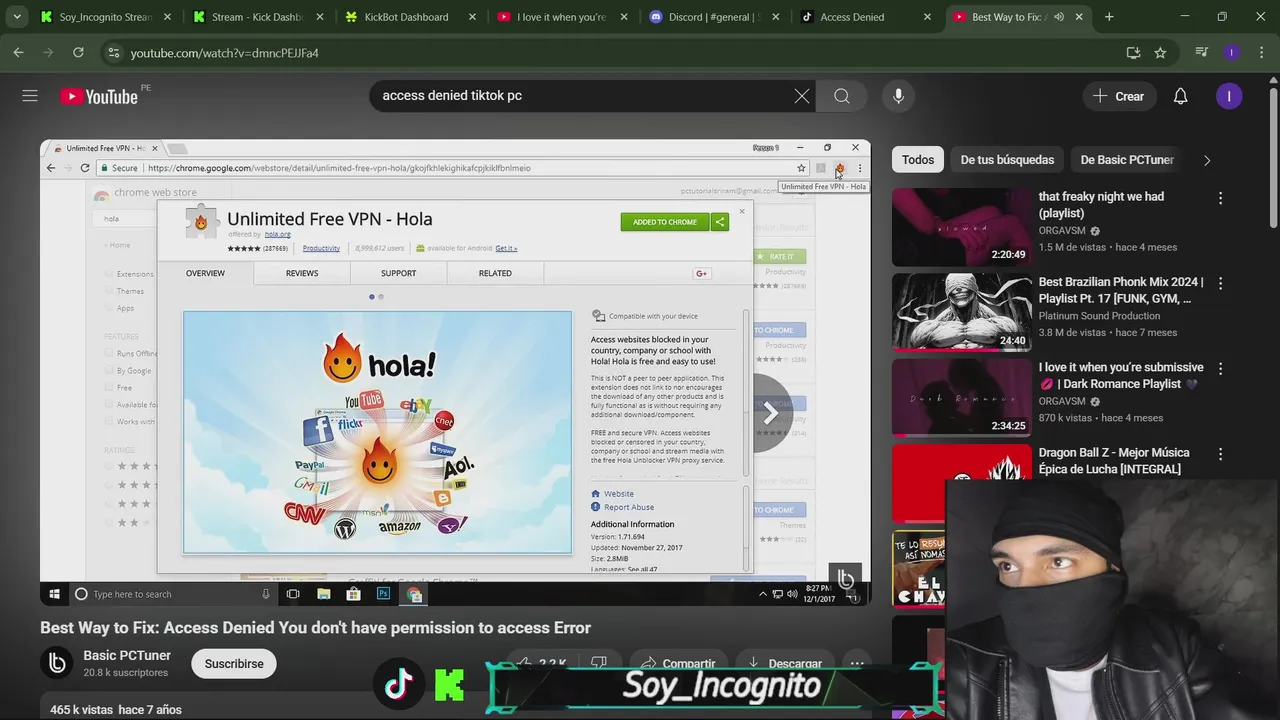Click the install app icon in address bar
Viewport: 1280px width, 720px height.
pos(1133,53)
